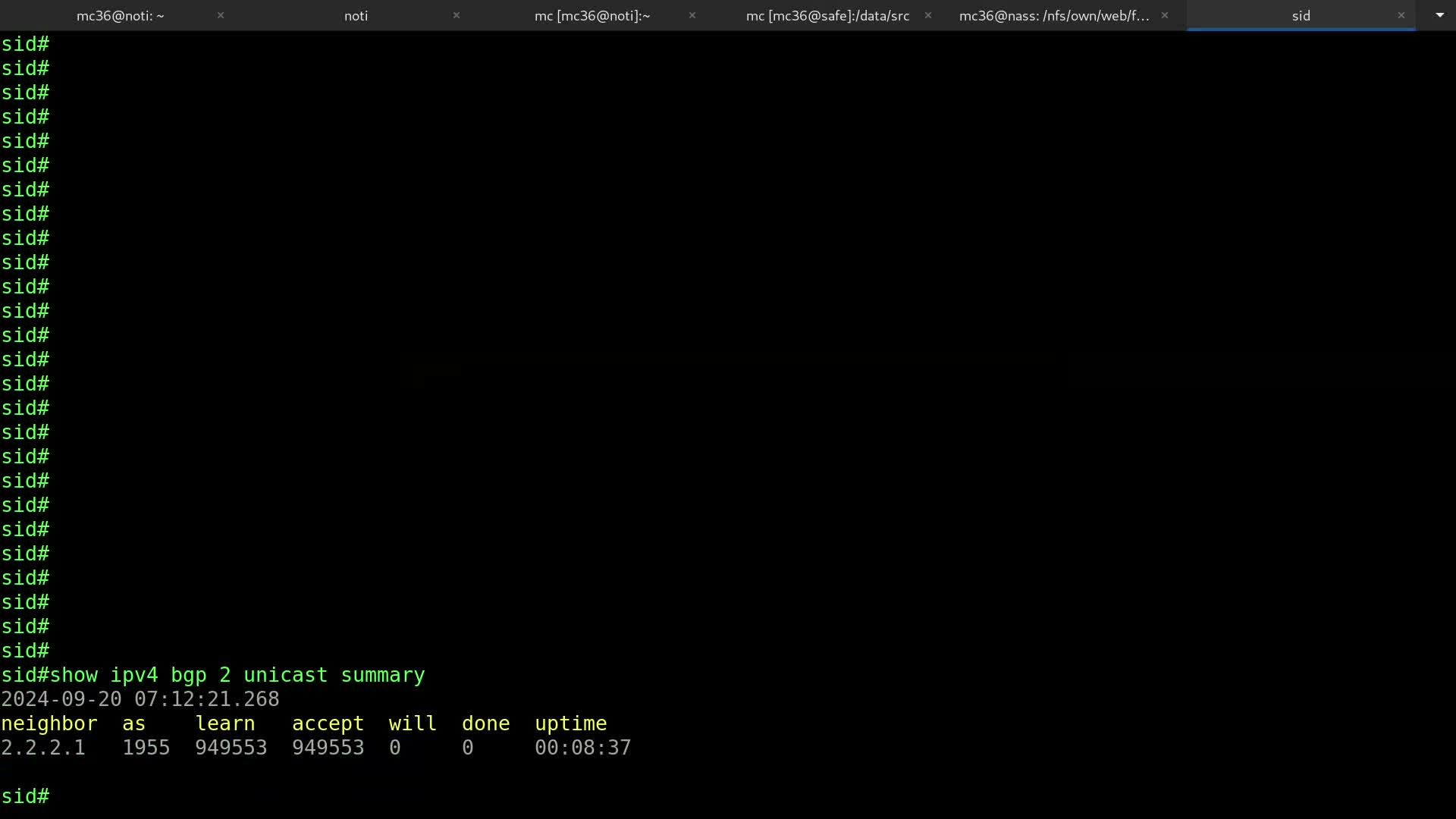The height and width of the screenshot is (819, 1456).
Task: Click the 'will' column header
Action: click(413, 723)
